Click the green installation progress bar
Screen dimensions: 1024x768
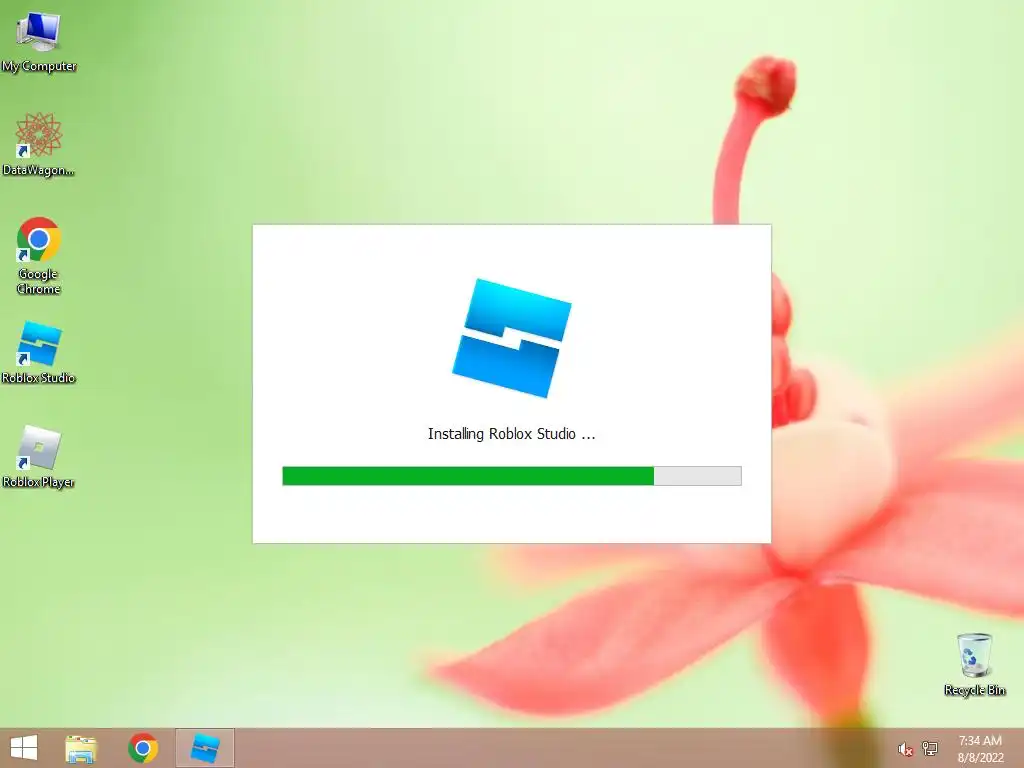(x=511, y=476)
